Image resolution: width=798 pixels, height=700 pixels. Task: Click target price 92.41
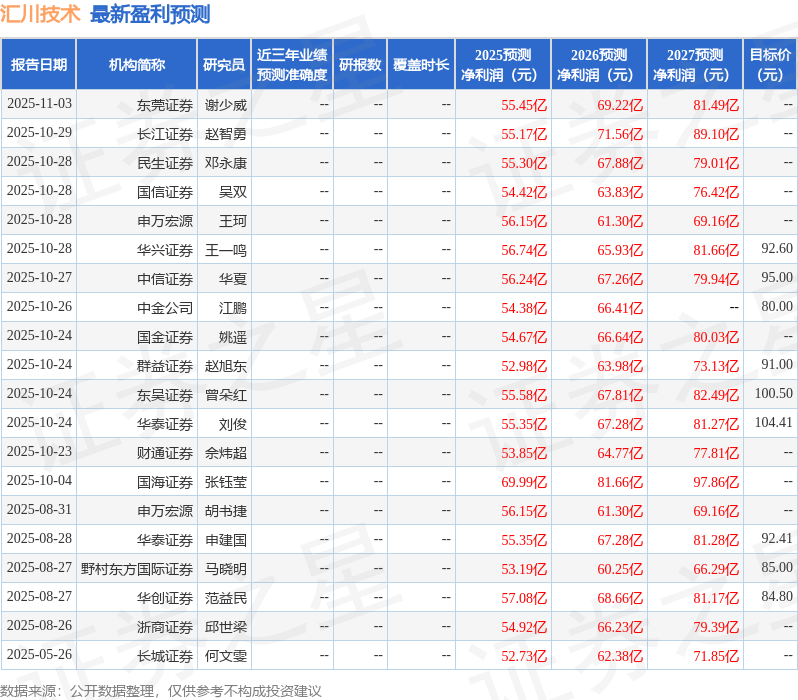777,539
